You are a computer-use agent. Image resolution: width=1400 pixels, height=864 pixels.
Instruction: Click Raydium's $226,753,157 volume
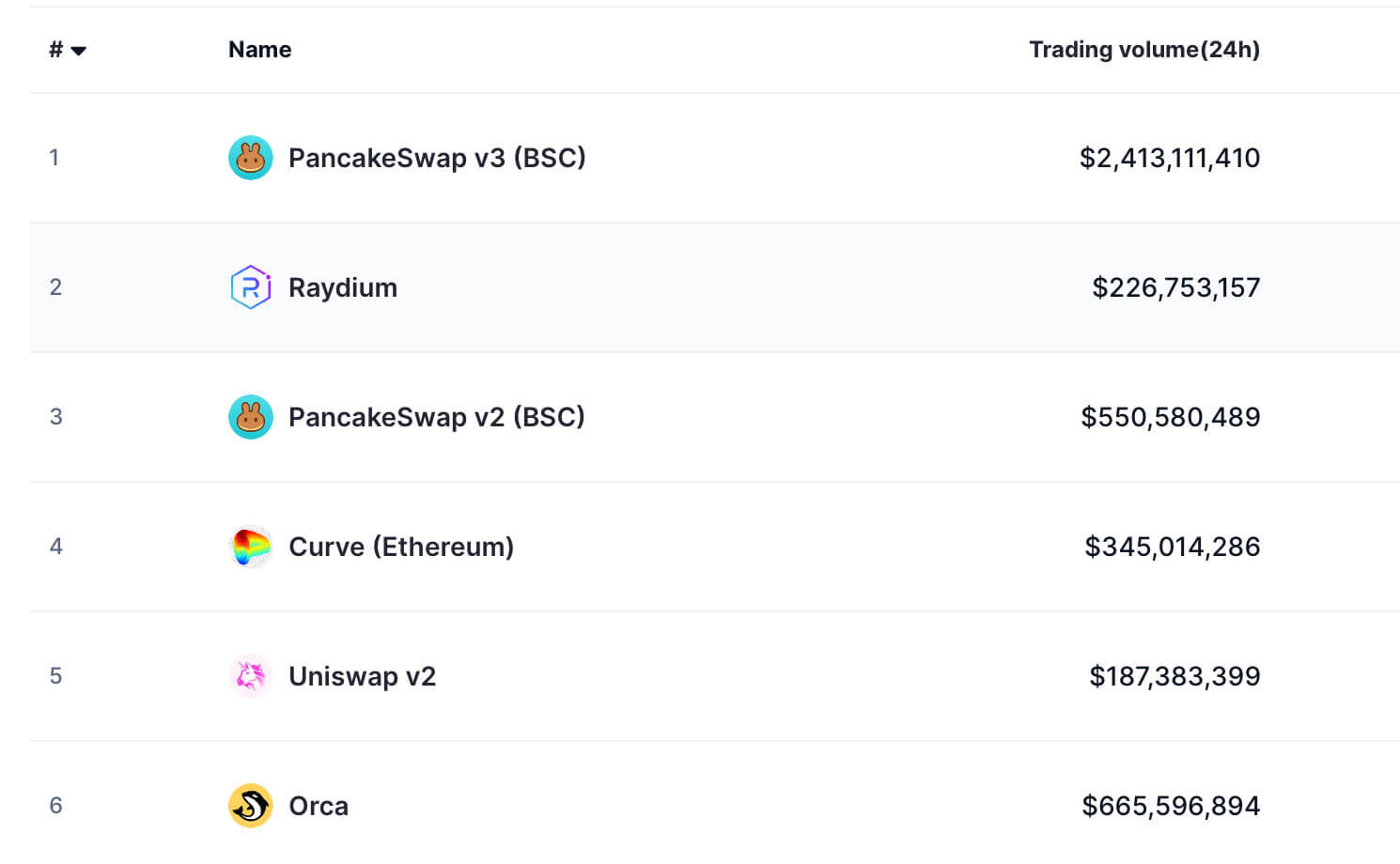coord(1175,287)
